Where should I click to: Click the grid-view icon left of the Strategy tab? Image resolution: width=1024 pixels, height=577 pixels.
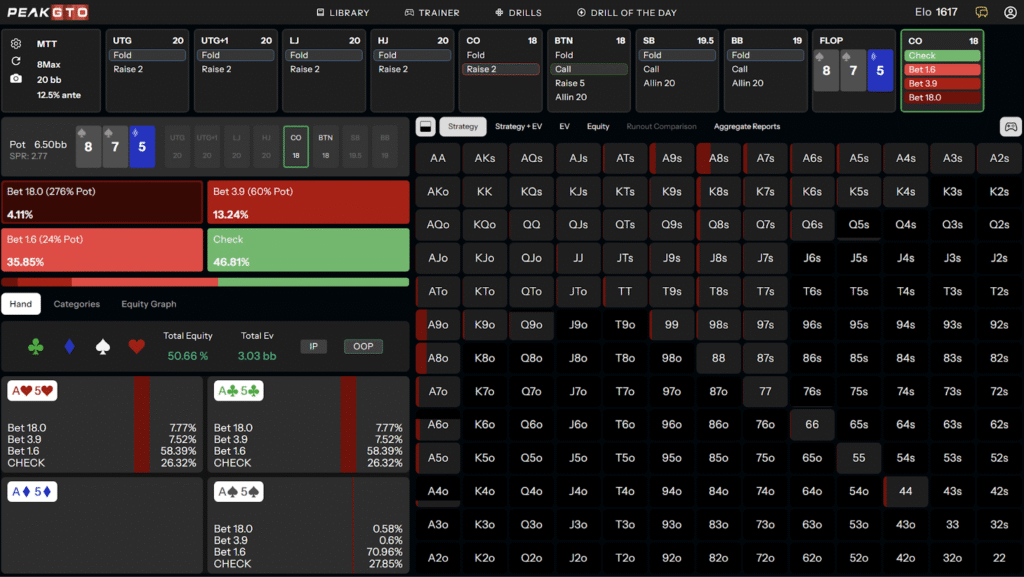point(425,126)
